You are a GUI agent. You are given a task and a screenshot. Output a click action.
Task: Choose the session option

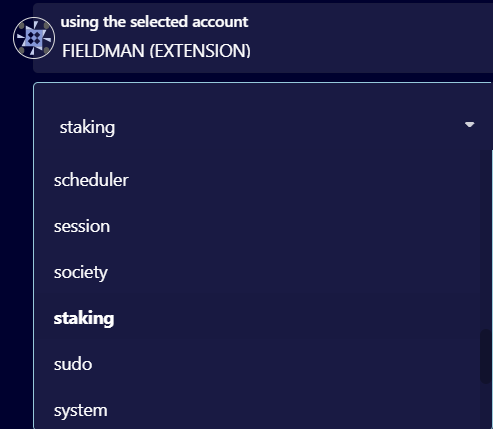tap(82, 226)
